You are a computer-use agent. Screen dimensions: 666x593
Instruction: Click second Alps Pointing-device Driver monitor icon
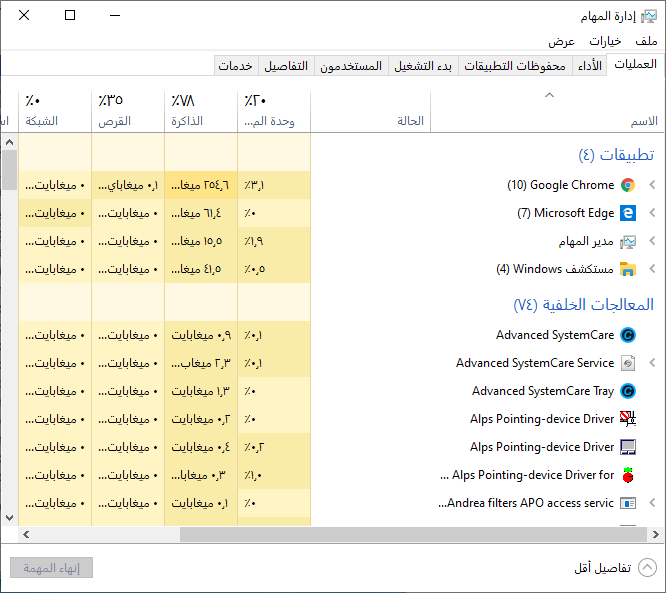[x=628, y=447]
